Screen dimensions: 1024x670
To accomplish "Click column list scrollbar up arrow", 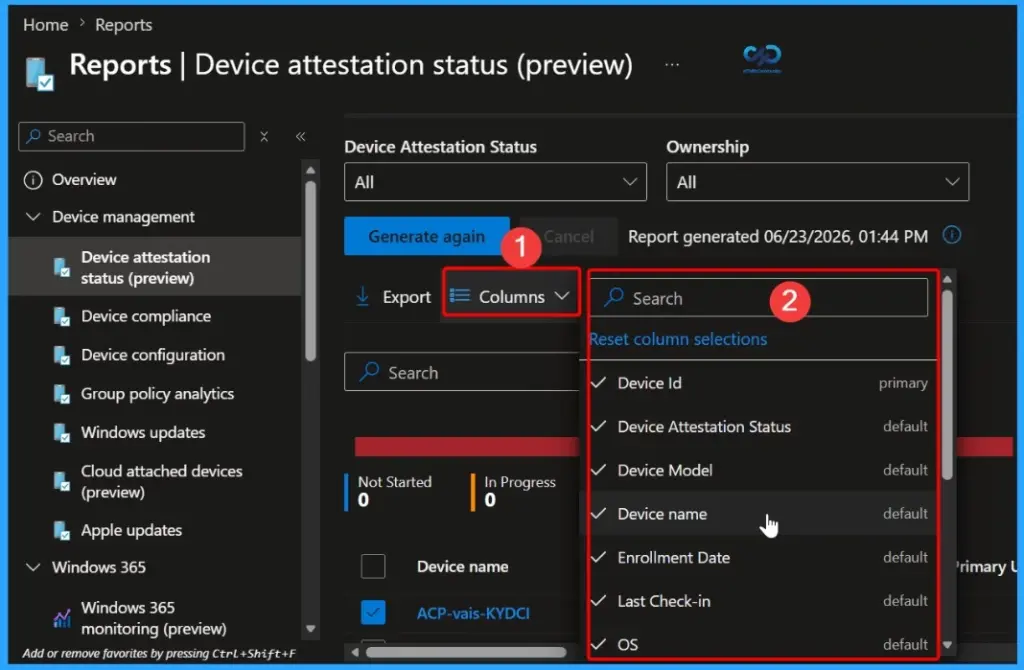I will coord(947,279).
